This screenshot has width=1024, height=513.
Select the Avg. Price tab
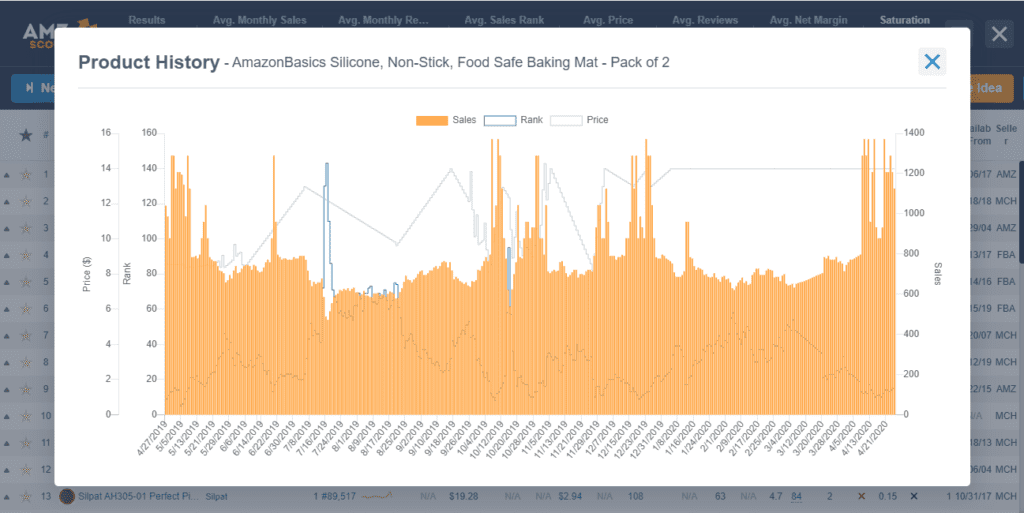click(608, 20)
